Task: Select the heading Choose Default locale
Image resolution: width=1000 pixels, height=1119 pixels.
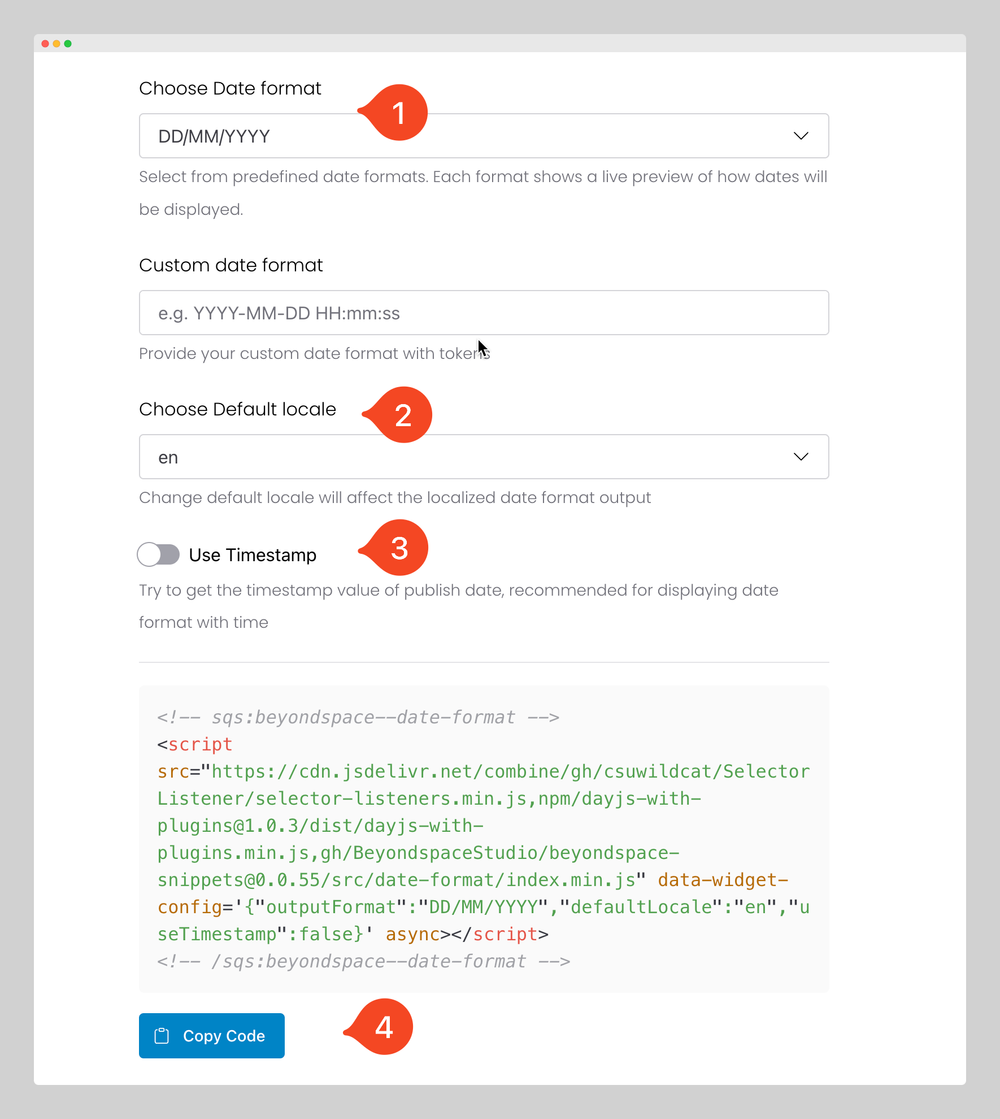Action: point(237,408)
